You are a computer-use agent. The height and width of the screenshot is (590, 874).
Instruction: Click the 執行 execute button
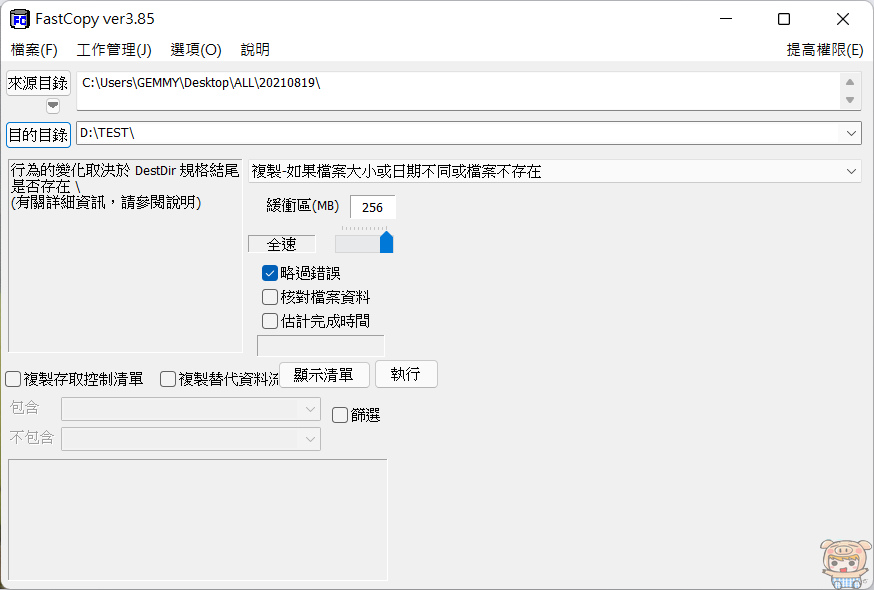pyautogui.click(x=406, y=374)
